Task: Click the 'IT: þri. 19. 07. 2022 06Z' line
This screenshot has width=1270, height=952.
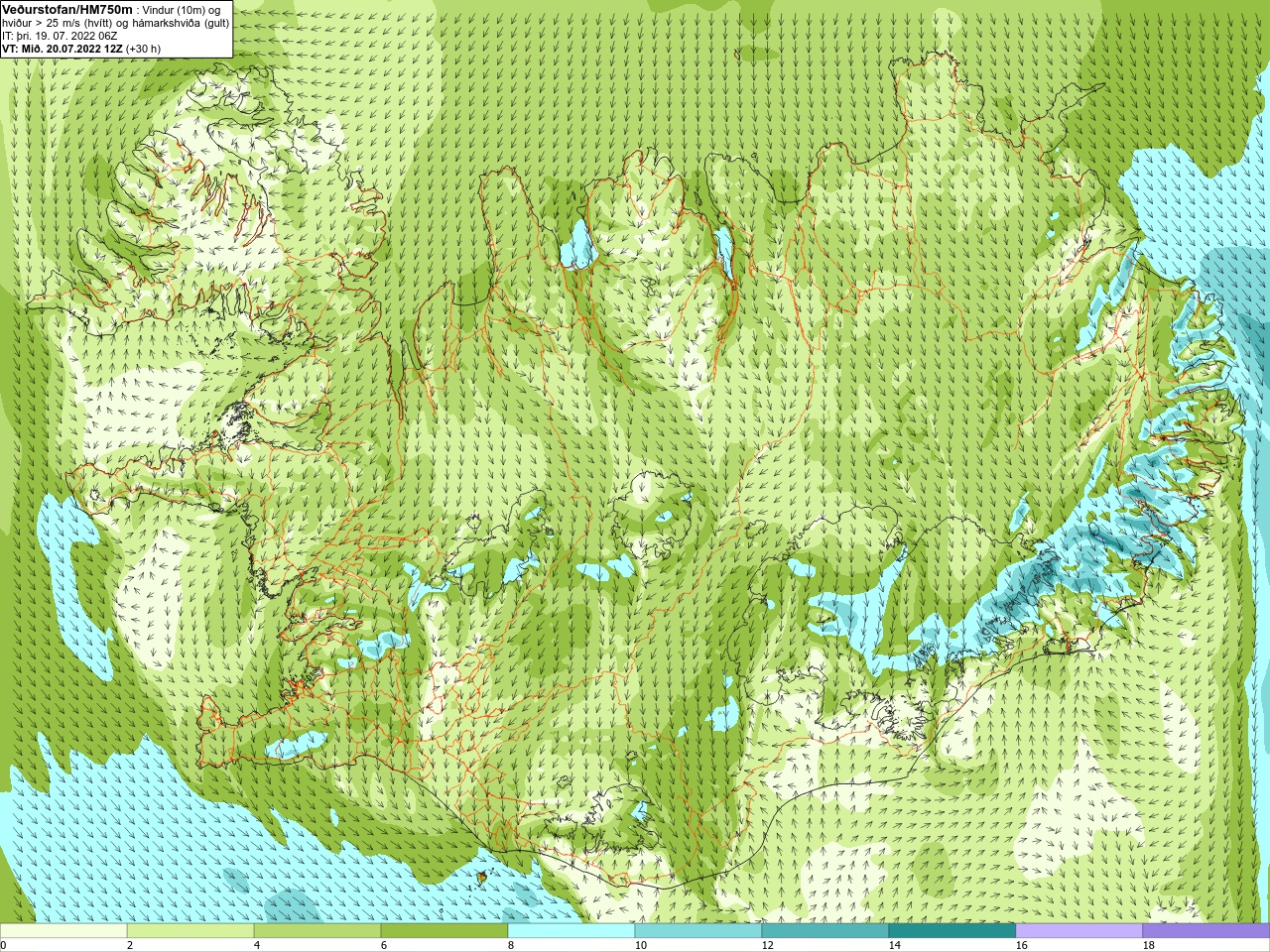Action: click(x=60, y=36)
